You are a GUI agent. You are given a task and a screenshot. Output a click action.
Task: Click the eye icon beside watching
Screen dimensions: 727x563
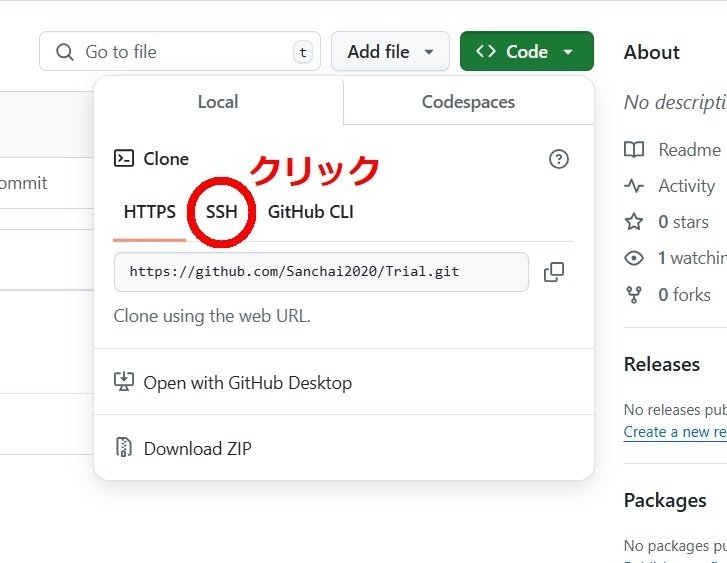point(634,258)
